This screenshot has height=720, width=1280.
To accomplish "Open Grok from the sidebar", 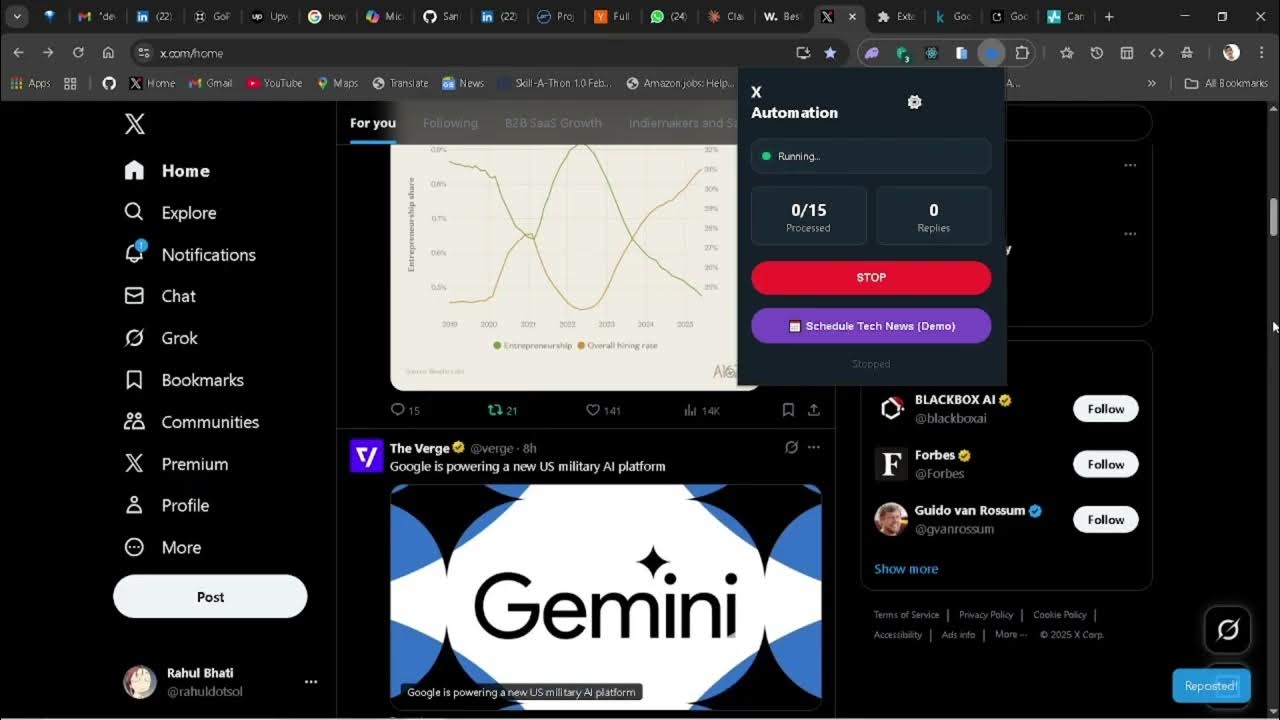I will coord(134,338).
